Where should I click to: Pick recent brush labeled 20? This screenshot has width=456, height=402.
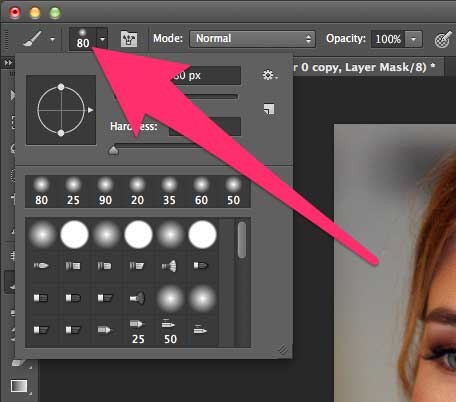pyautogui.click(x=137, y=192)
